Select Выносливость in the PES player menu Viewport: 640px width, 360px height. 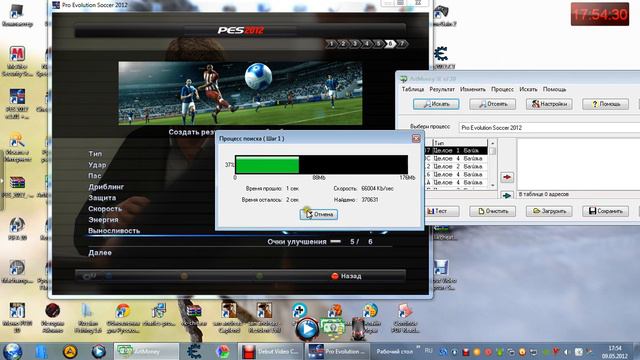coord(114,231)
